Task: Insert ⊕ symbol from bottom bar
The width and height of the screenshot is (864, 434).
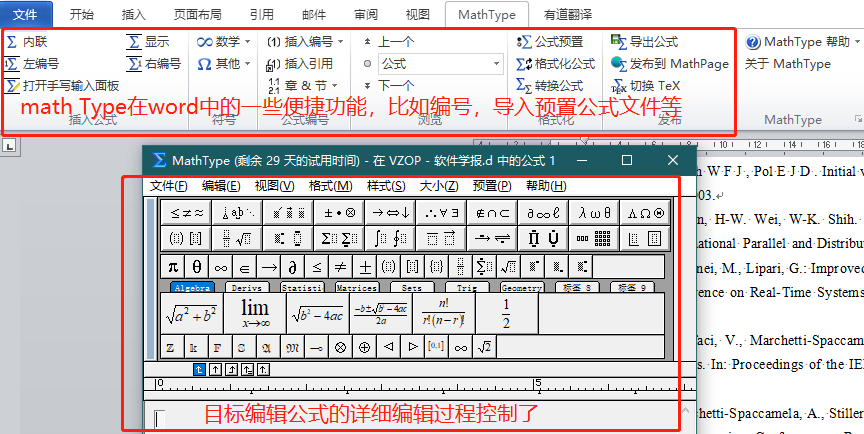Action: [x=365, y=348]
